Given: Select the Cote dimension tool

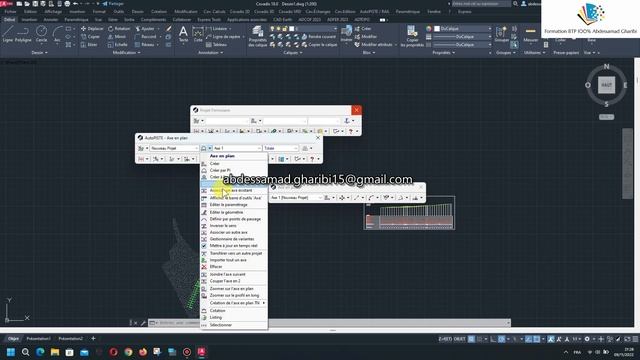Looking at the screenshot, I should 198,34.
